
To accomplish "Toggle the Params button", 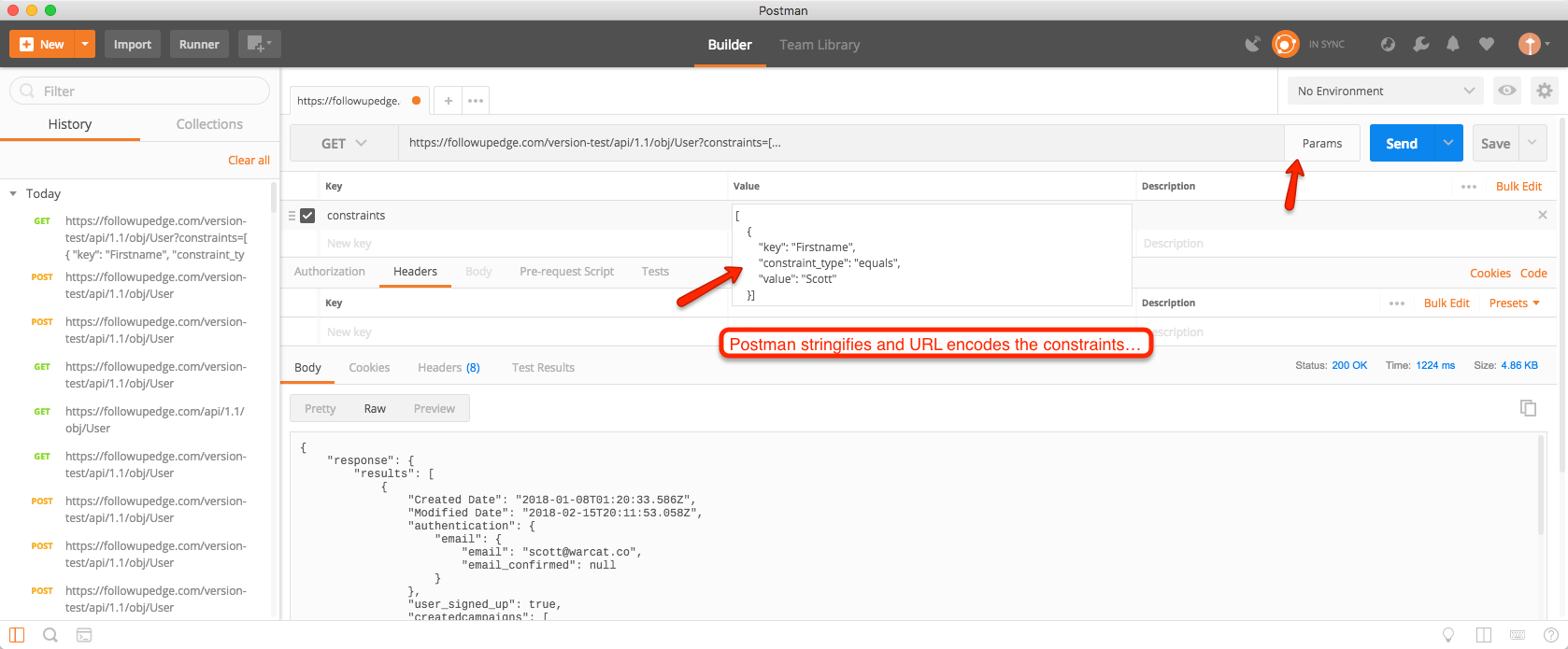I will [1322, 143].
